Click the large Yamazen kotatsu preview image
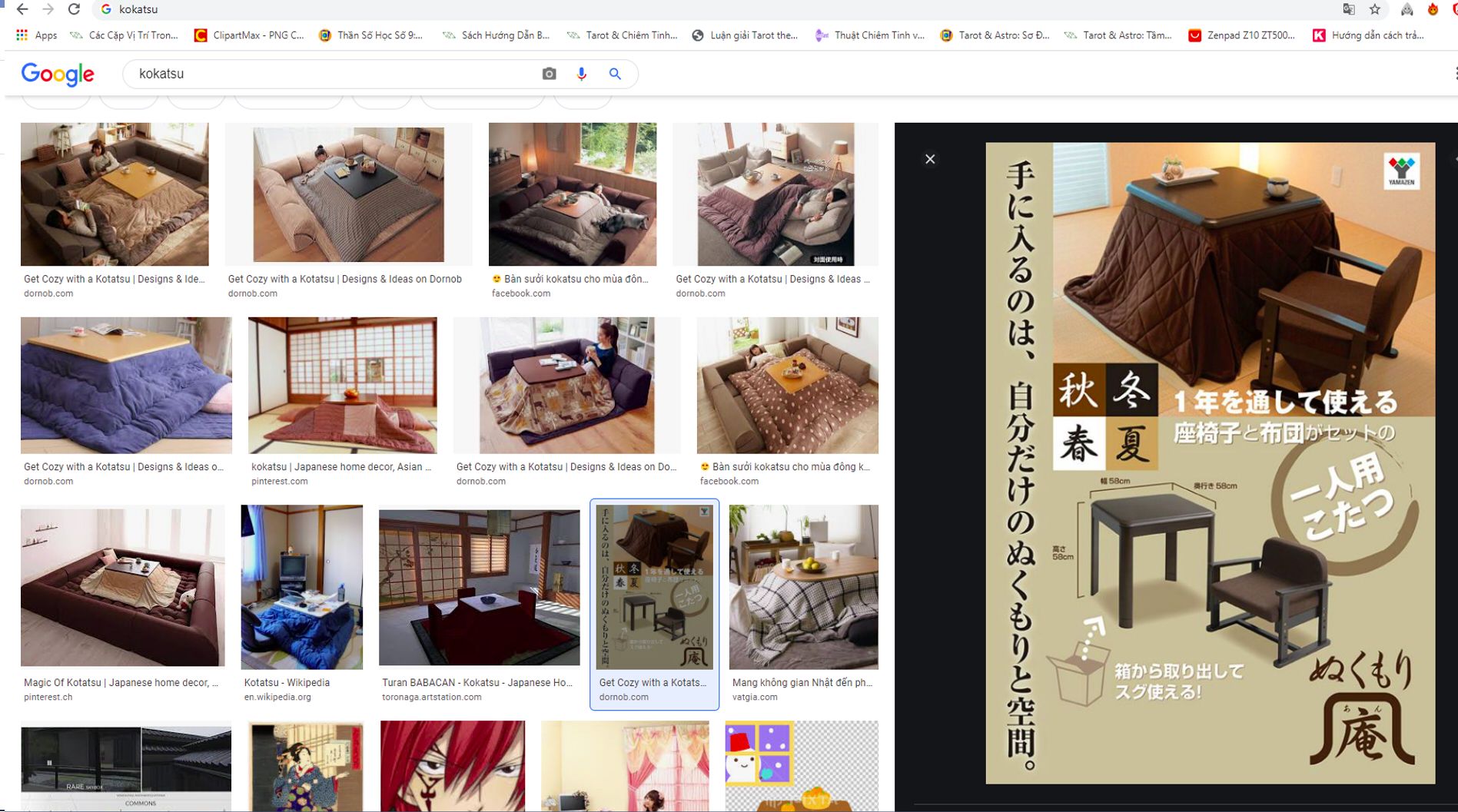Viewport: 1458px width, 812px height. (x=1210, y=462)
